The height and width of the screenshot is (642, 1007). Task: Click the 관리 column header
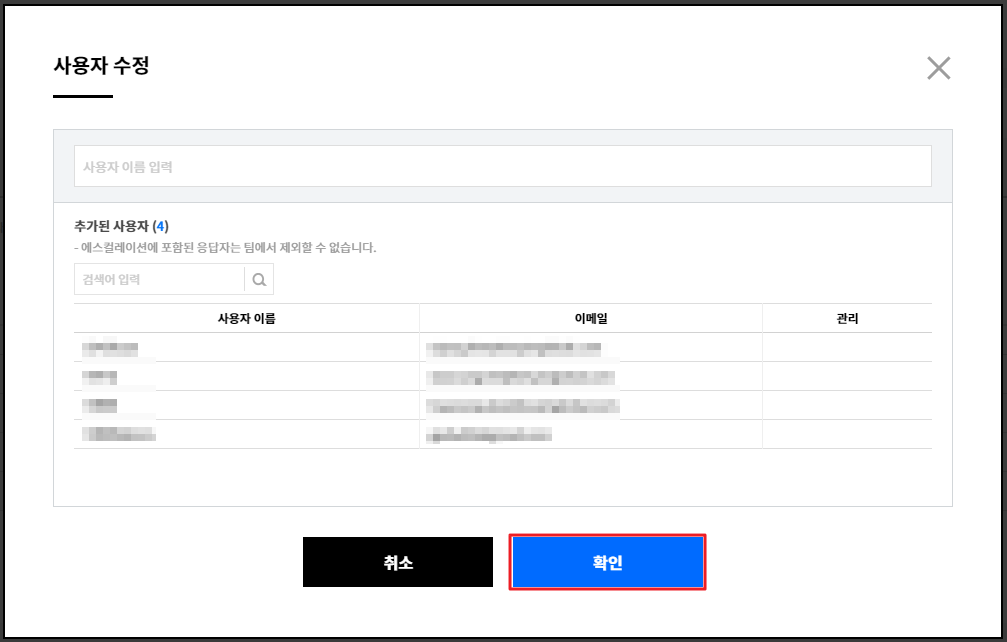coord(846,318)
